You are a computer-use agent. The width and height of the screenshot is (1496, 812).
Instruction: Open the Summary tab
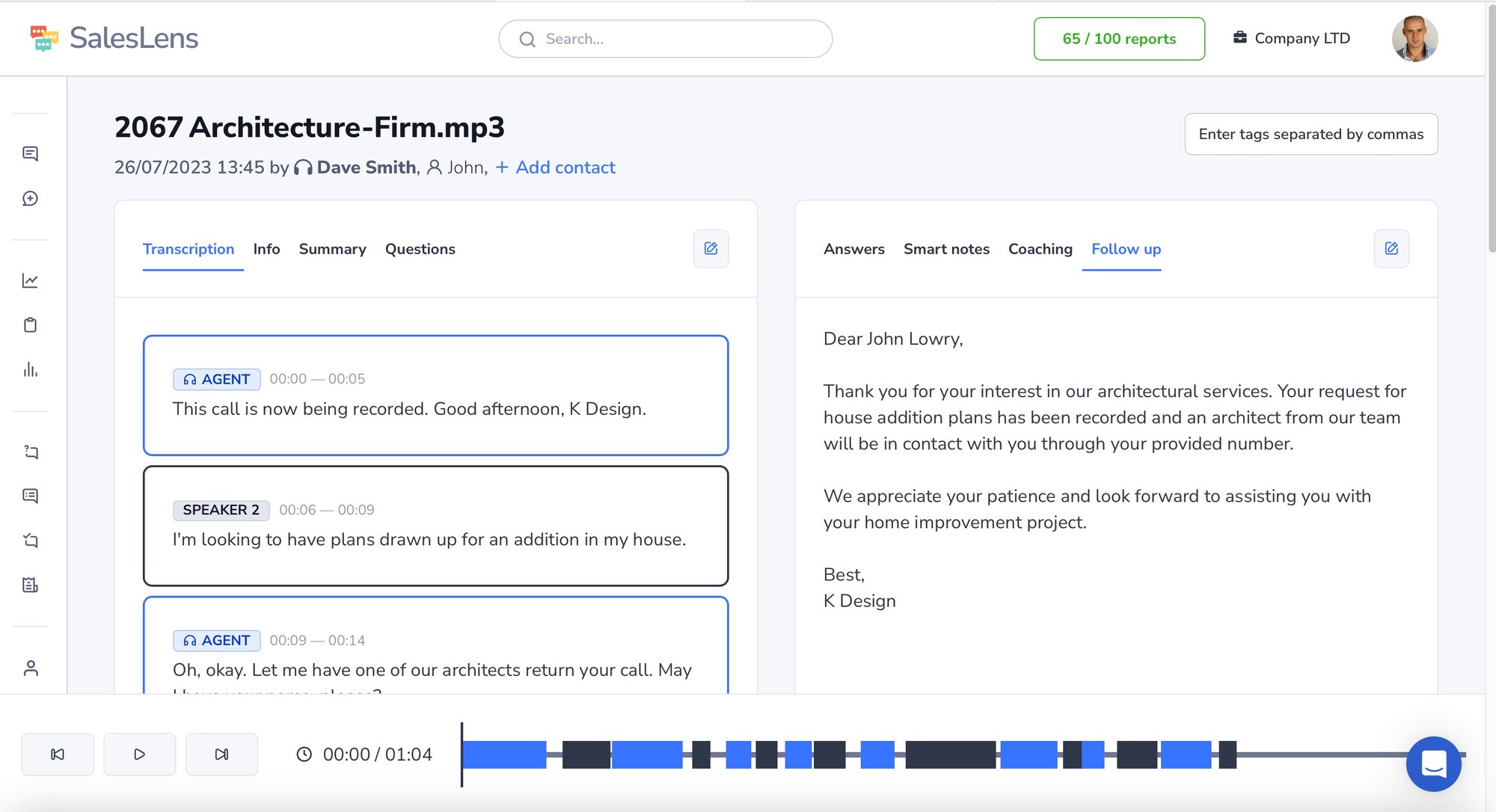(332, 248)
